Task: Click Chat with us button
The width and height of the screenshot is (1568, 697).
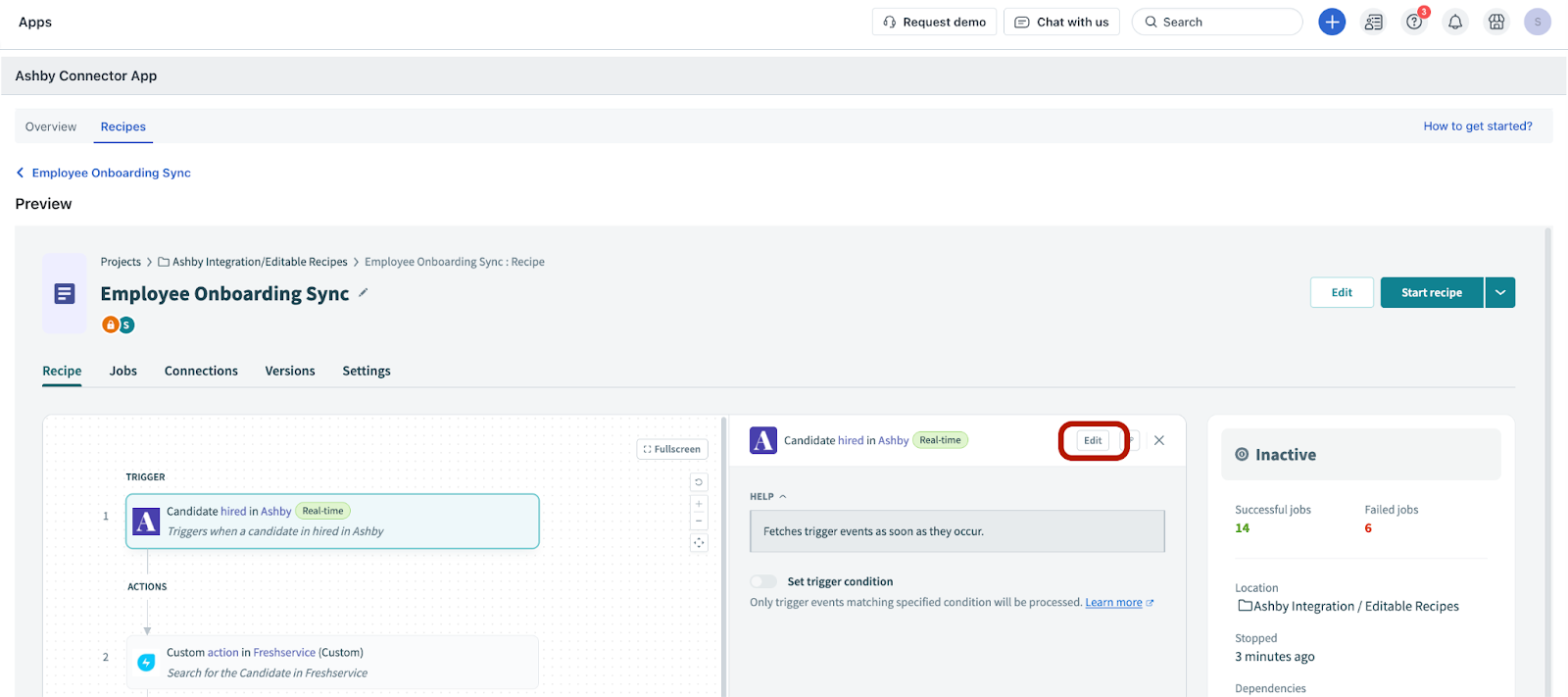Action: [x=1061, y=22]
